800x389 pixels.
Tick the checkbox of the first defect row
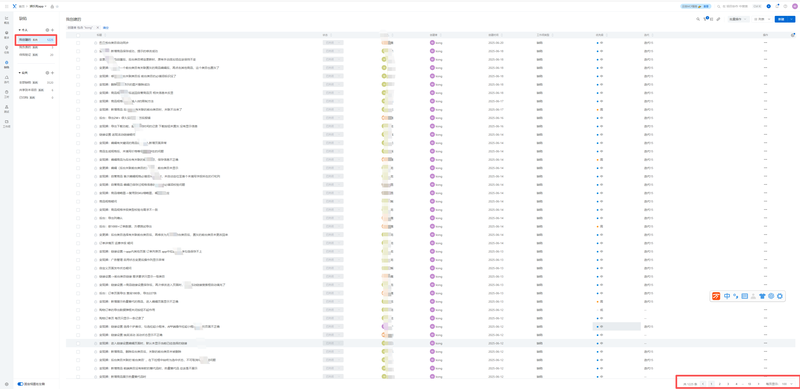click(x=78, y=43)
